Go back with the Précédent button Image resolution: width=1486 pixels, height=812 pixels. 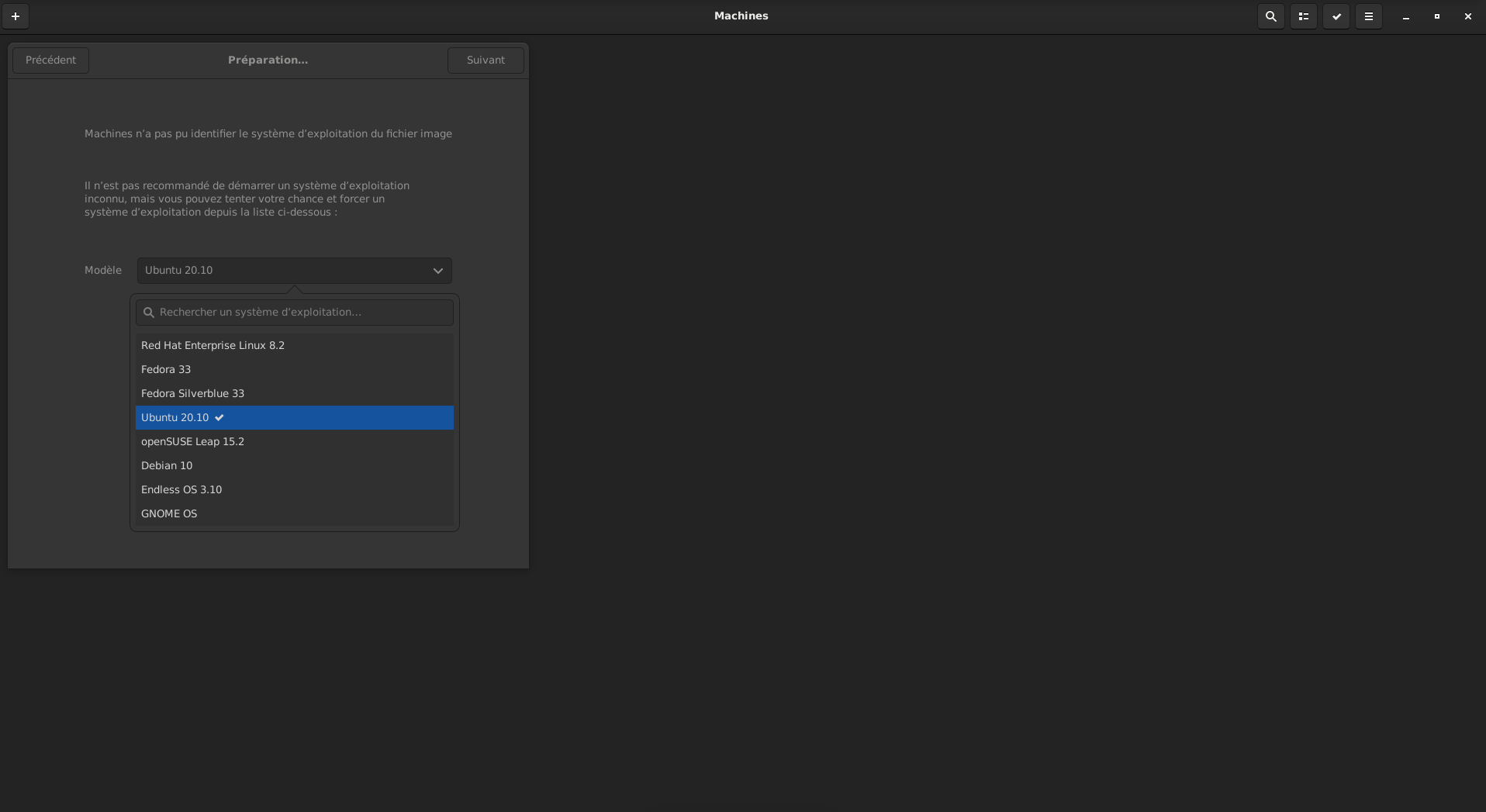pyautogui.click(x=50, y=60)
